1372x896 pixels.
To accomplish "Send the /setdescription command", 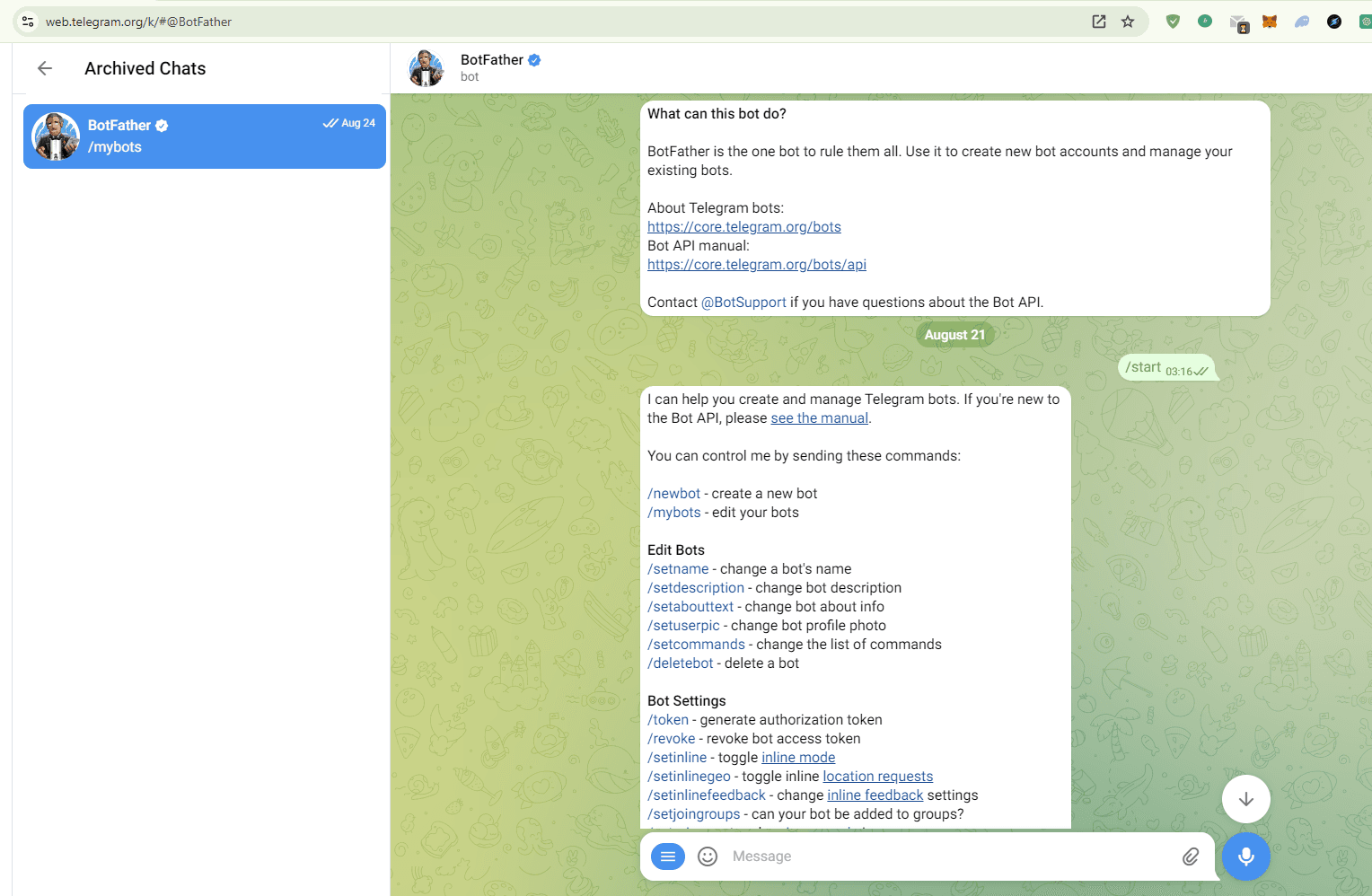I will click(x=696, y=588).
